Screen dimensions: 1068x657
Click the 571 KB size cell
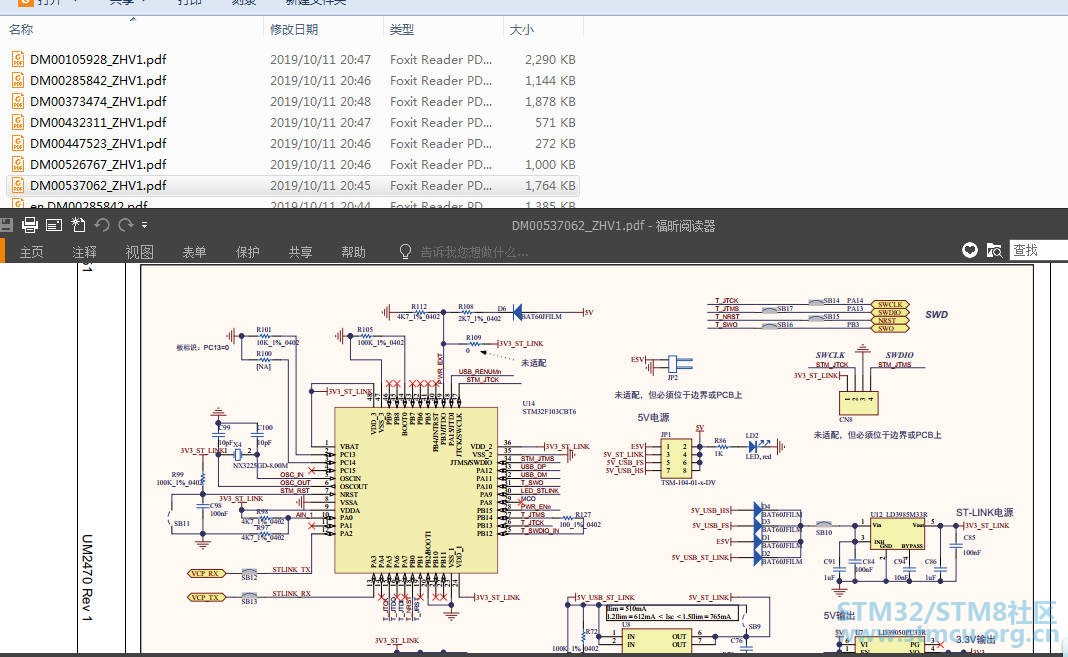[555, 123]
